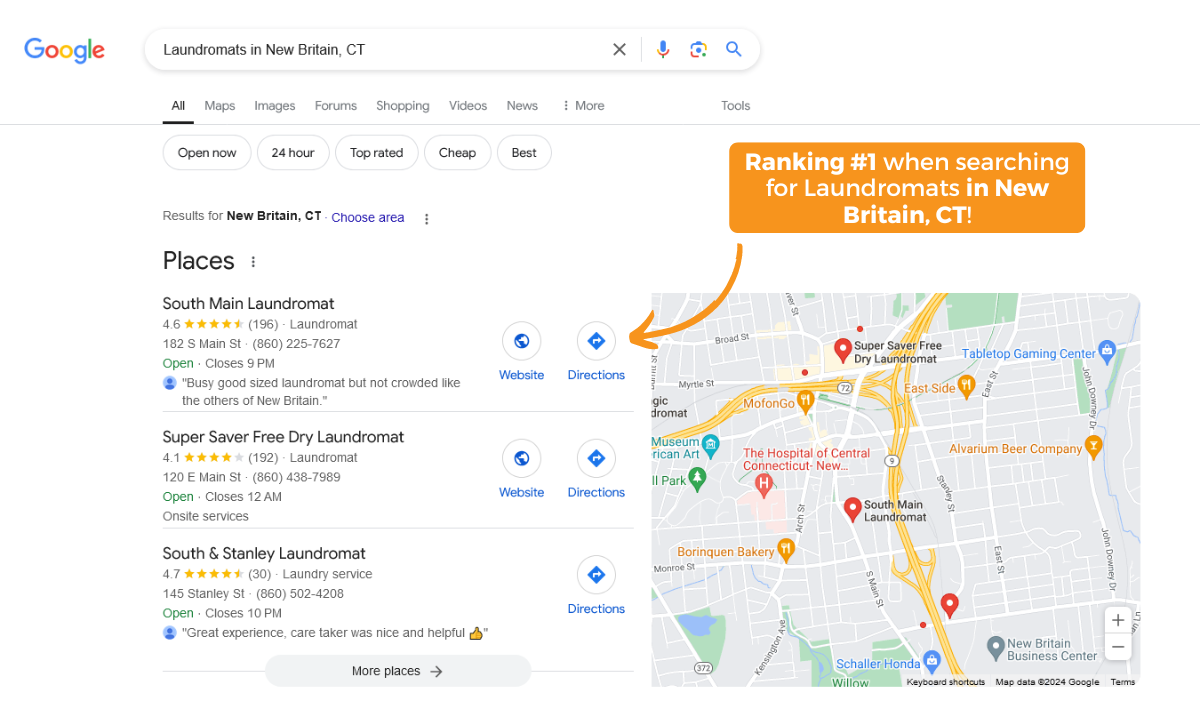
Task: Click the "Great experience, care taker" review
Action: [x=334, y=633]
